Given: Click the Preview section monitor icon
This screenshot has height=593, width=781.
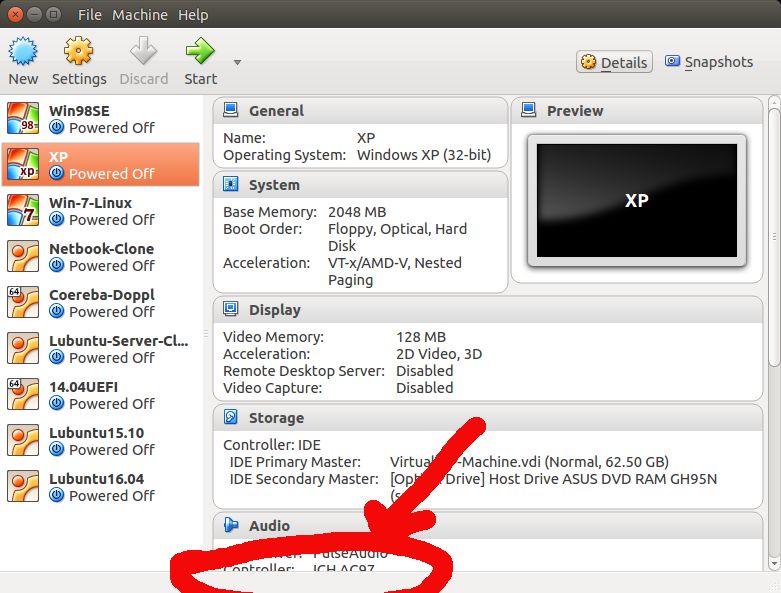Looking at the screenshot, I should [x=528, y=110].
